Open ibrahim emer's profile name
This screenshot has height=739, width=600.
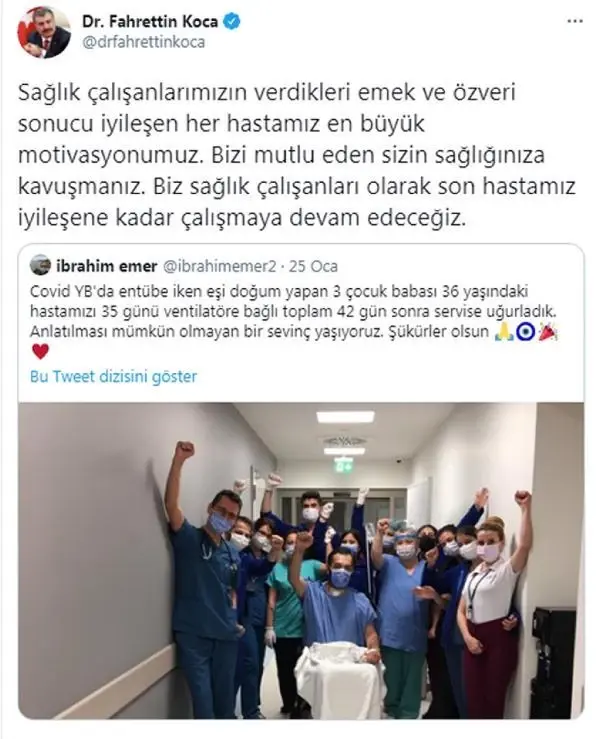click(107, 266)
